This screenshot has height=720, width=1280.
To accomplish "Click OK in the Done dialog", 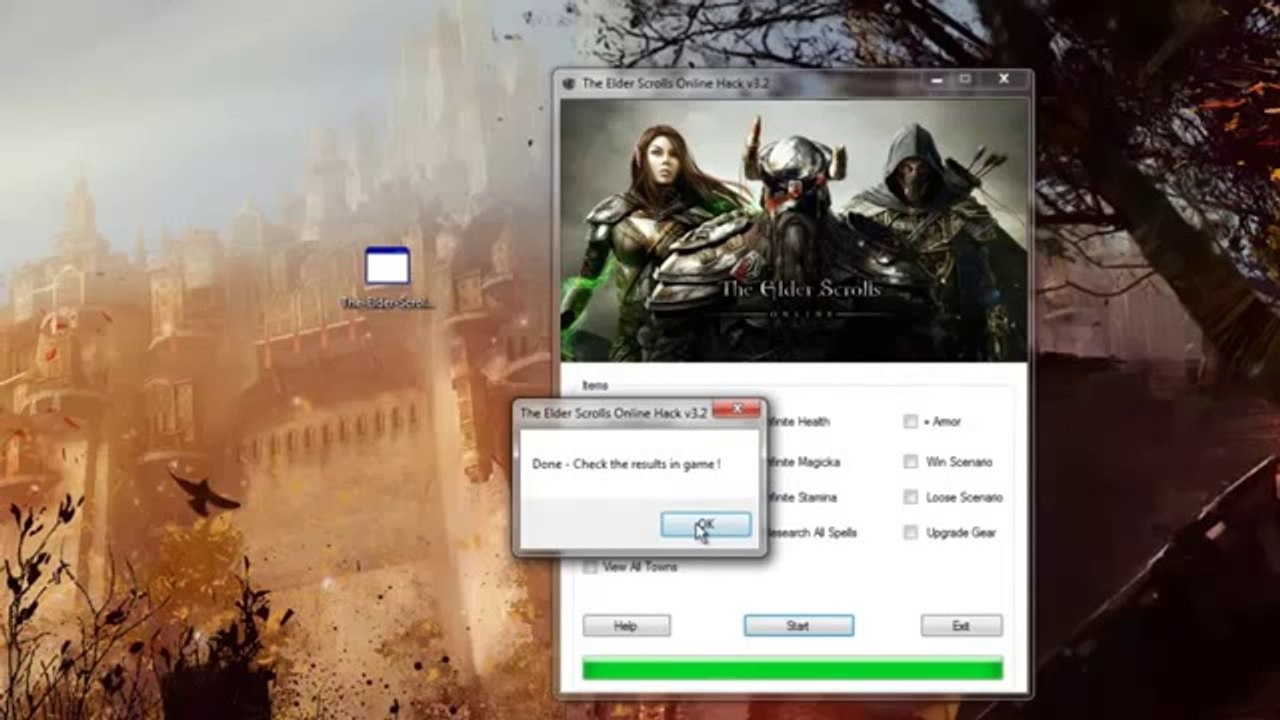I will coord(706,525).
